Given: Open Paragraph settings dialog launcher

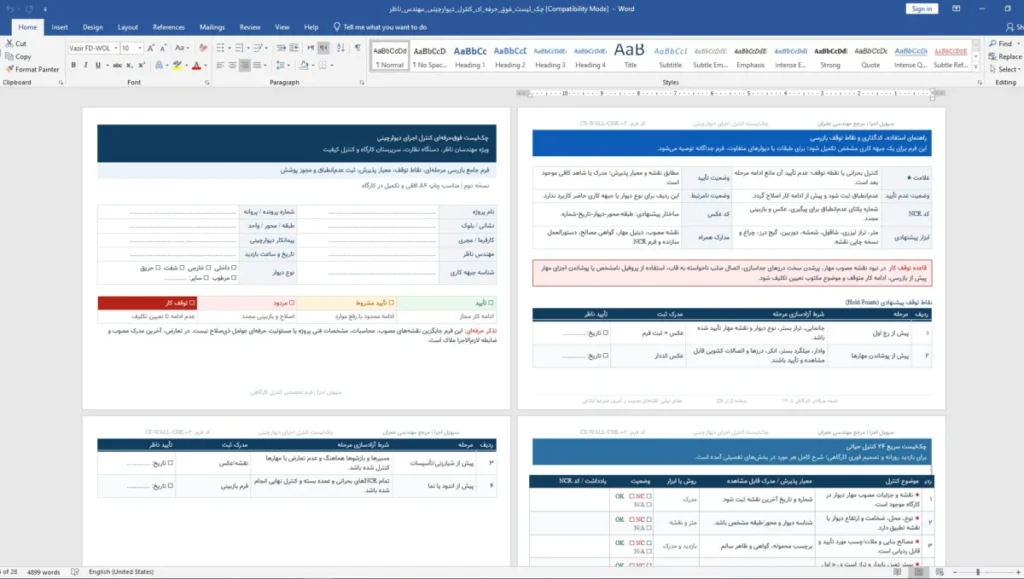Looking at the screenshot, I should coord(362,83).
